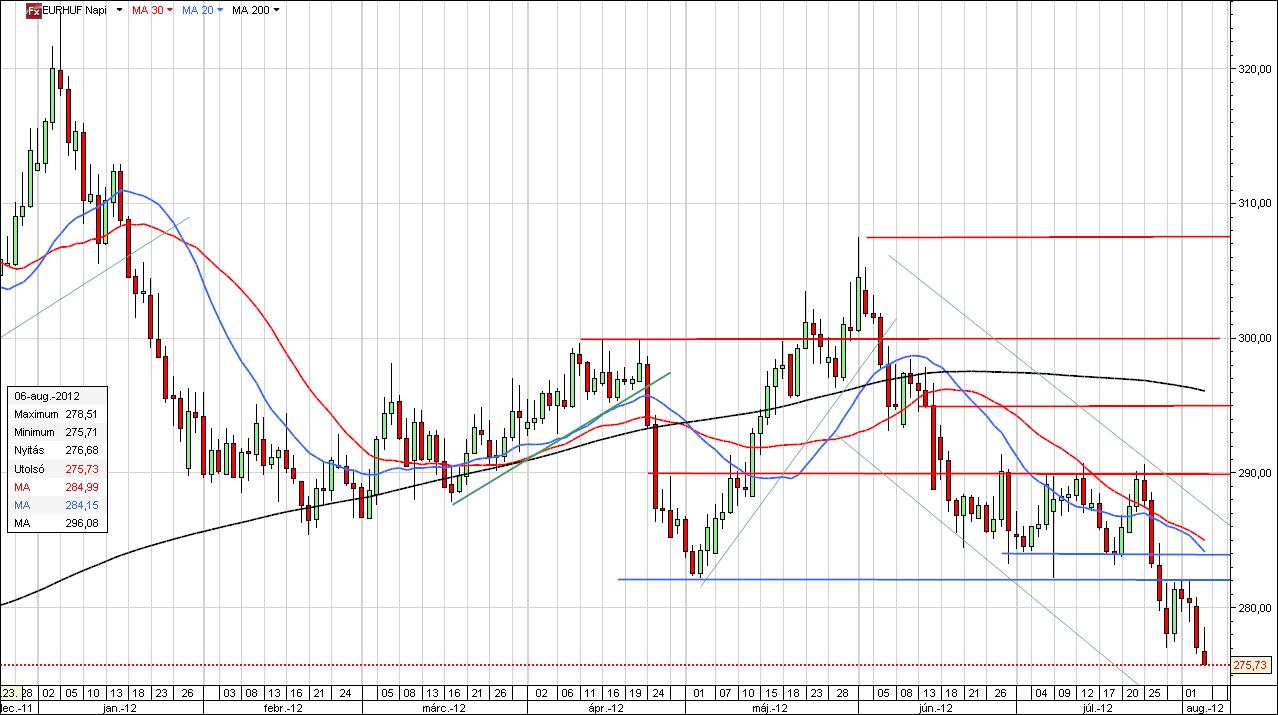Screen dimensions: 1278x715
Task: Click the Minimum 275,71 row
Action: [56, 431]
